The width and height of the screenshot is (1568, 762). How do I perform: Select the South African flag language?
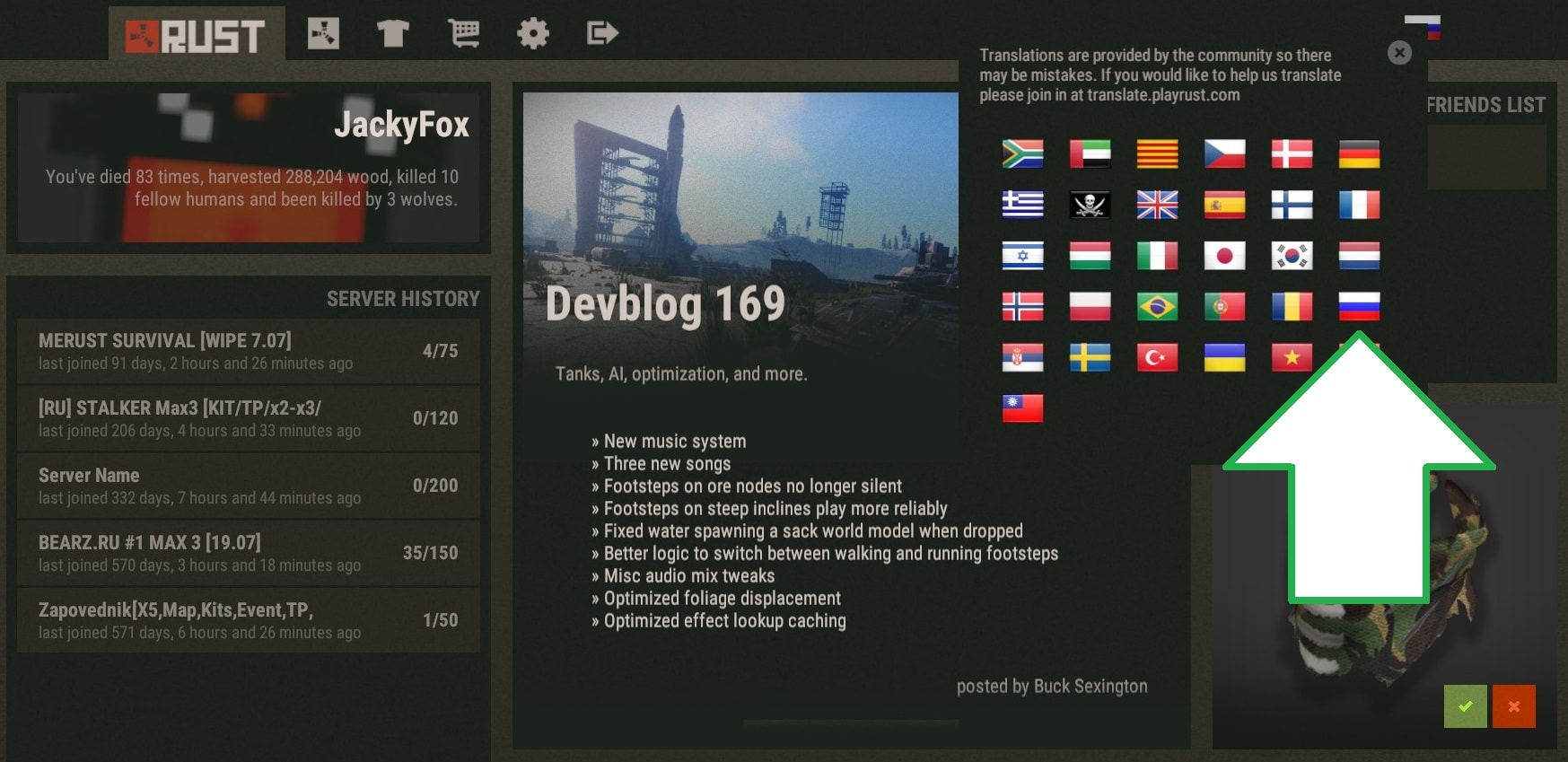pyautogui.click(x=1022, y=153)
